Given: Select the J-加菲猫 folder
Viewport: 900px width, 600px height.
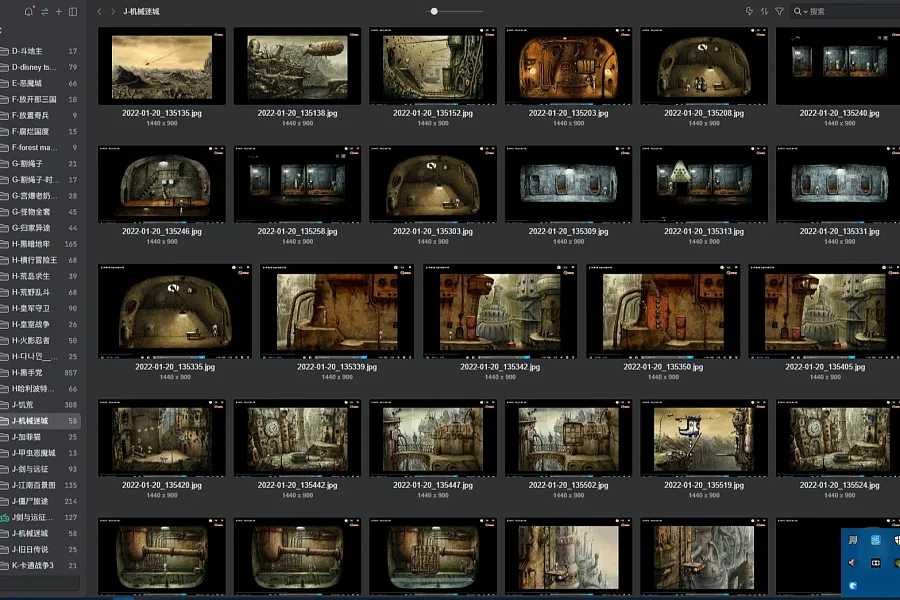Looking at the screenshot, I should [x=40, y=437].
